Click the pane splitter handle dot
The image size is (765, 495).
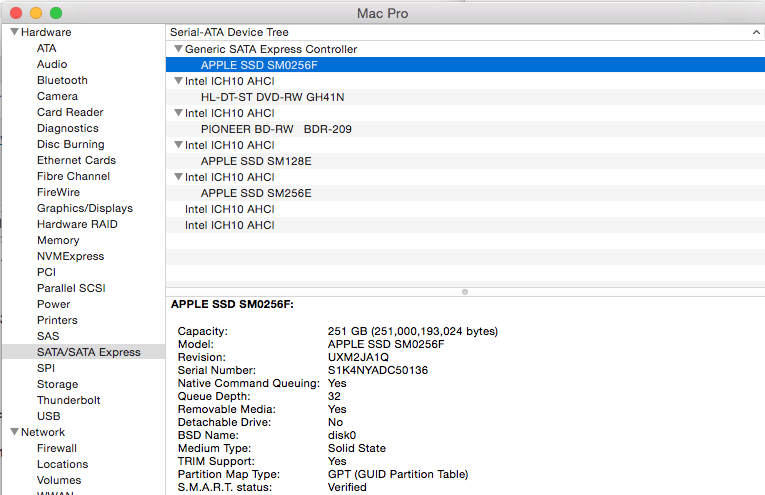[x=465, y=292]
